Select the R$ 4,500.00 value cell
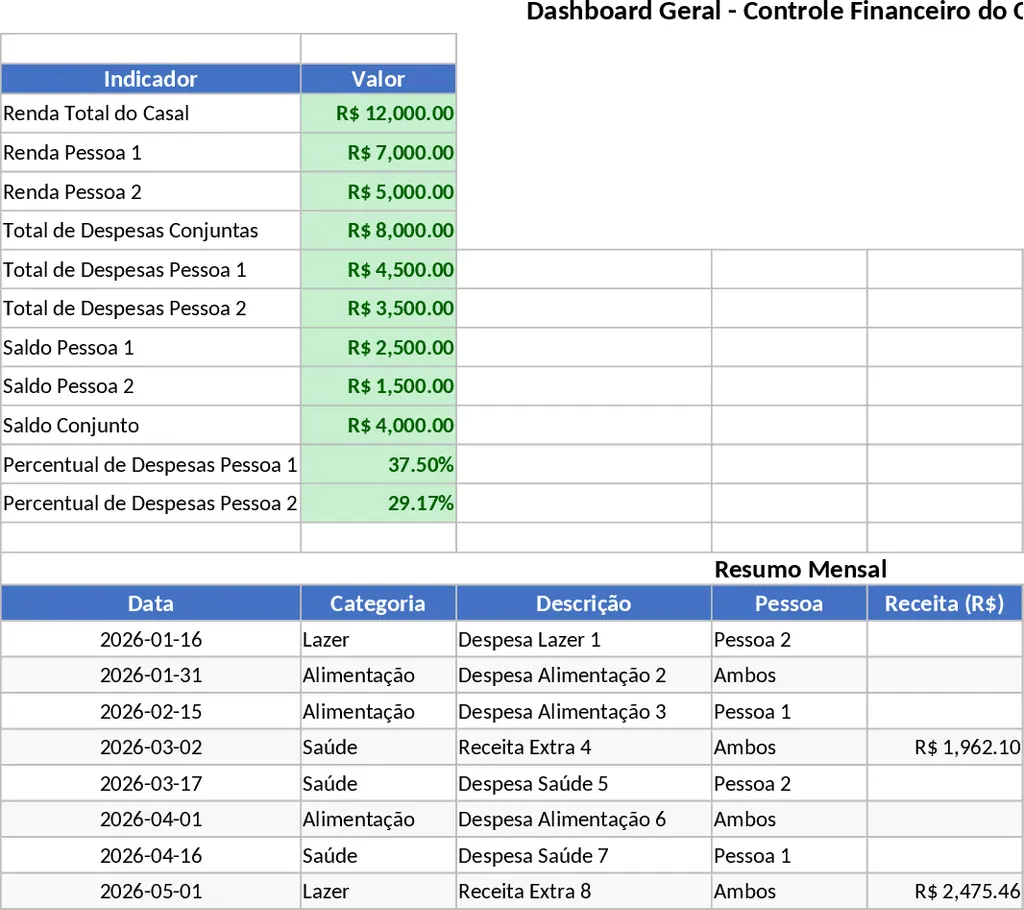This screenshot has height=910, width=1024. [x=378, y=269]
